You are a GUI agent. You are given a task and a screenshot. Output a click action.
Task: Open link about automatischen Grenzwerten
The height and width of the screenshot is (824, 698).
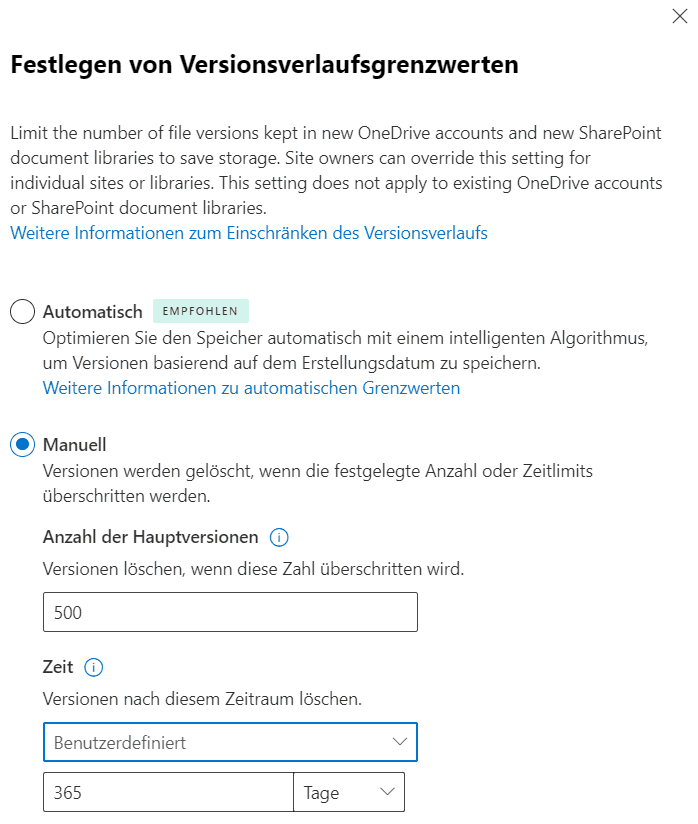point(251,388)
